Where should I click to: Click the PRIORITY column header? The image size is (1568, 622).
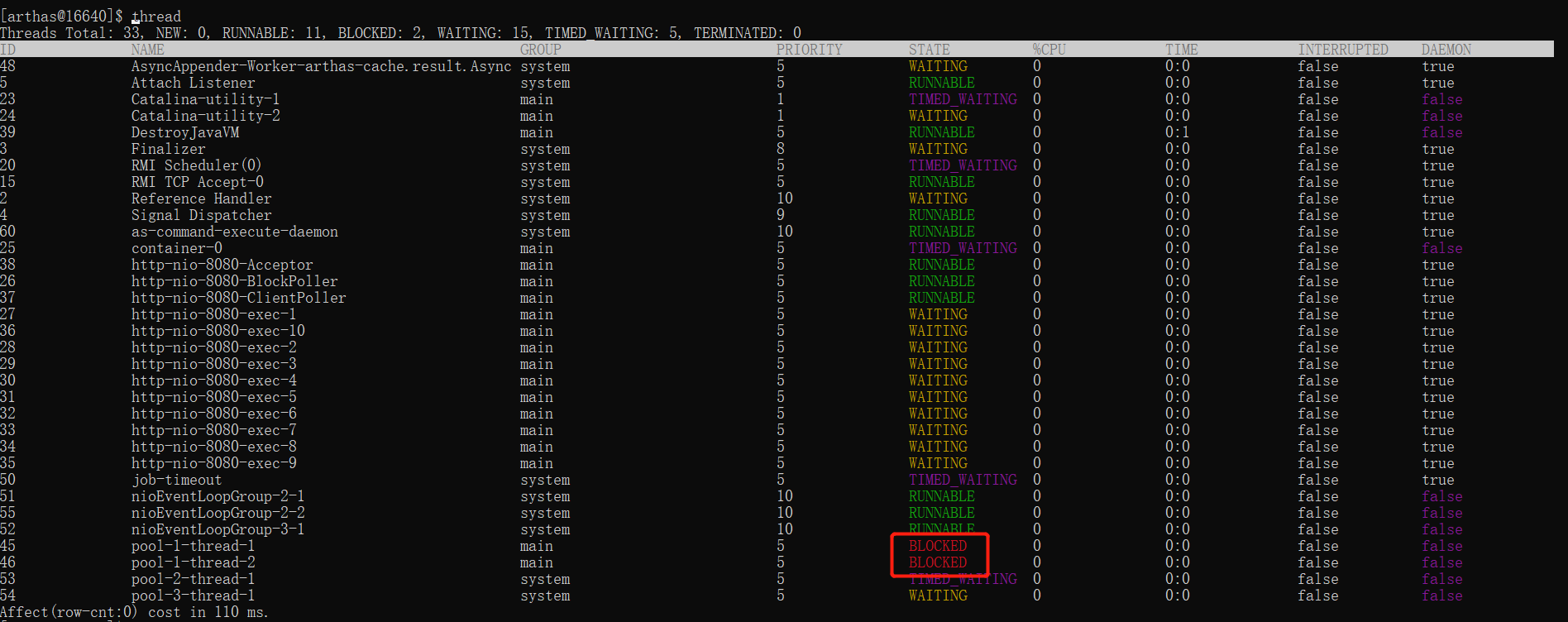[x=810, y=50]
